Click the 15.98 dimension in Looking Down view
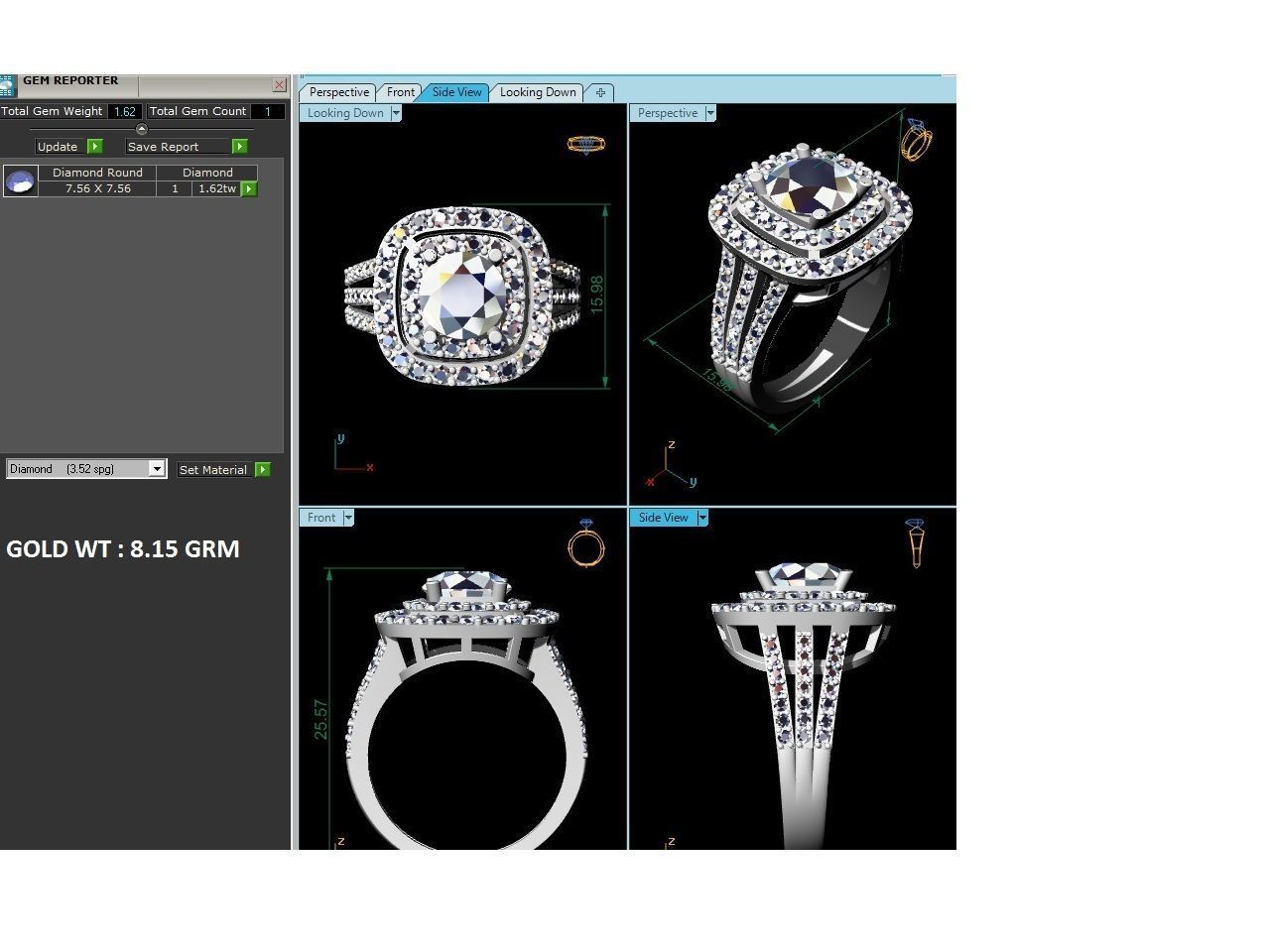The height and width of the screenshot is (952, 1270). coord(596,296)
